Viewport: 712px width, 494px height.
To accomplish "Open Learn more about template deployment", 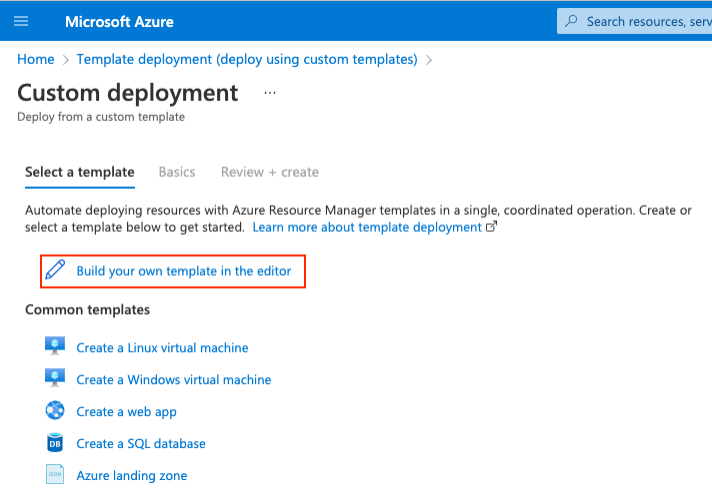I will click(x=367, y=227).
